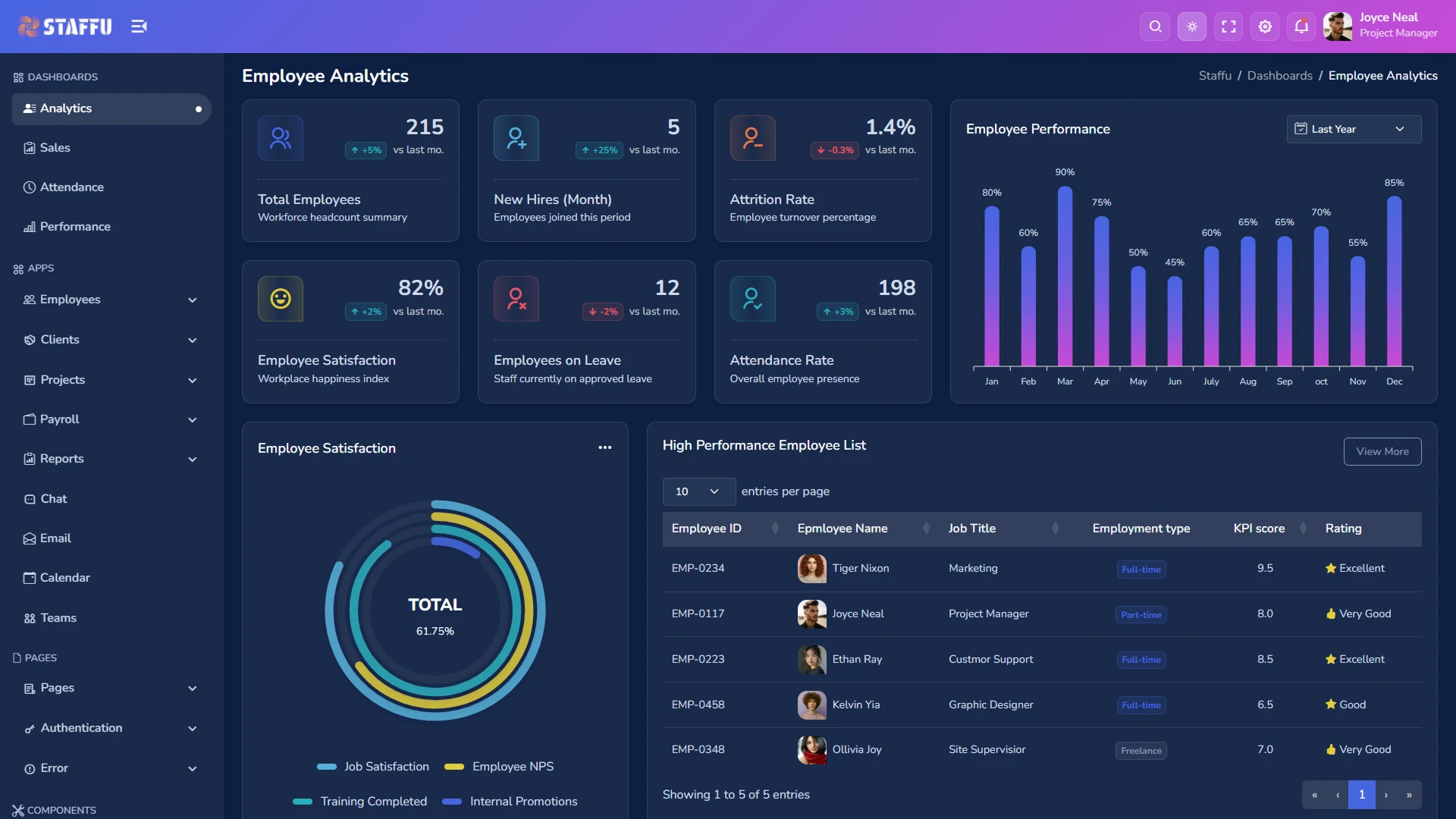The width and height of the screenshot is (1456, 819).
Task: Click Ollivia Joy's avatar
Action: tap(811, 750)
